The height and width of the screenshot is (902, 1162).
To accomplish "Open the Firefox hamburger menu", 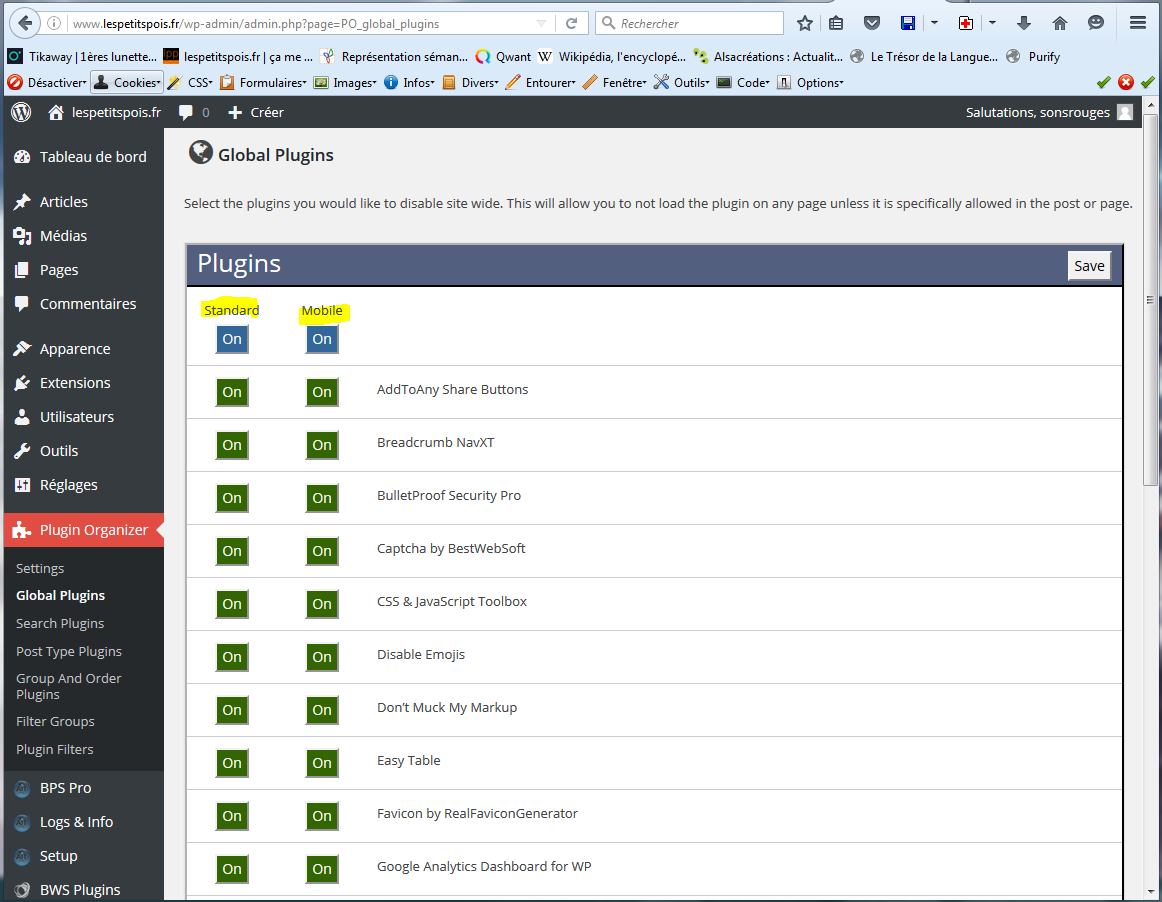I will coord(1137,23).
